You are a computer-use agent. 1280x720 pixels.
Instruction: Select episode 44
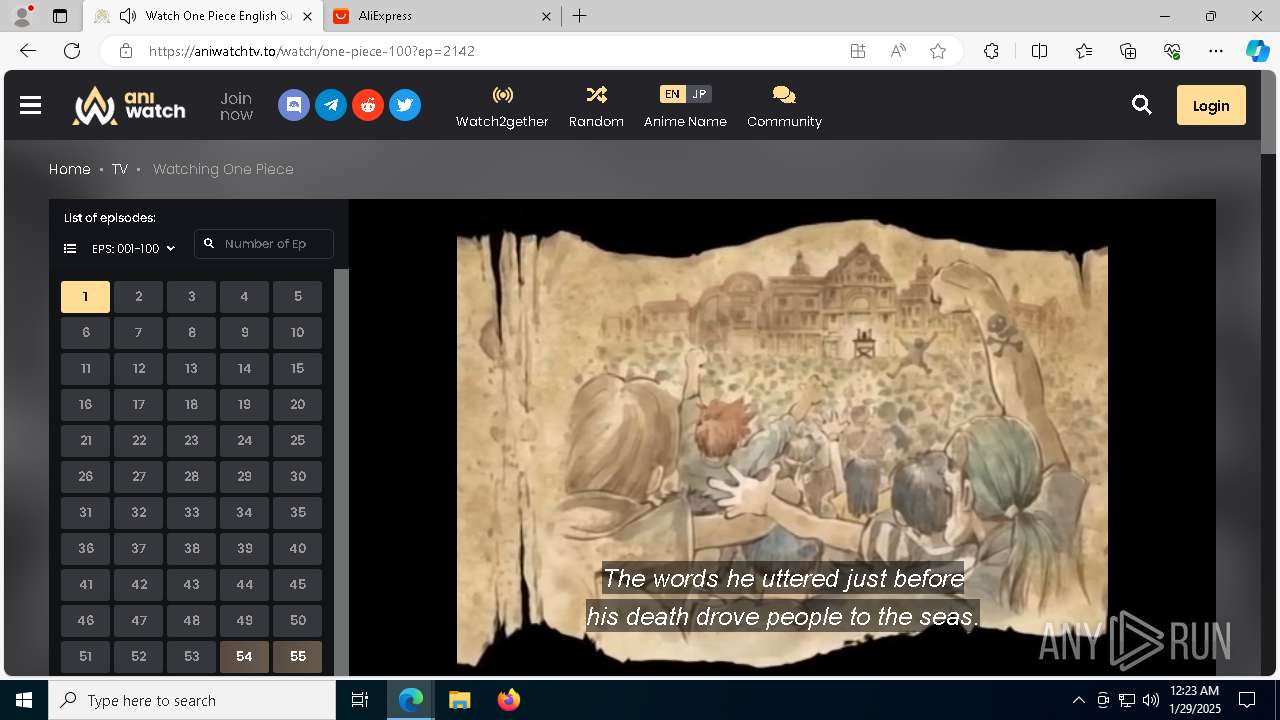click(244, 584)
